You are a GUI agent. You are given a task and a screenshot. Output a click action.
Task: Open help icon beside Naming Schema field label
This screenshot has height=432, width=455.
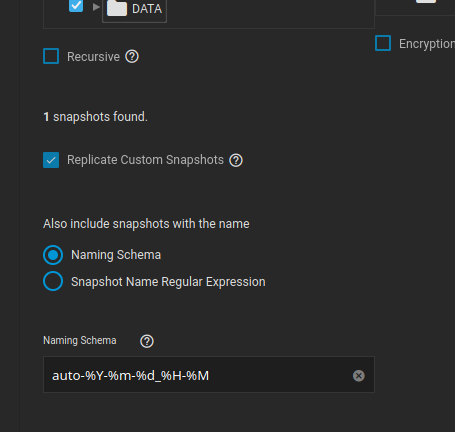click(x=147, y=341)
